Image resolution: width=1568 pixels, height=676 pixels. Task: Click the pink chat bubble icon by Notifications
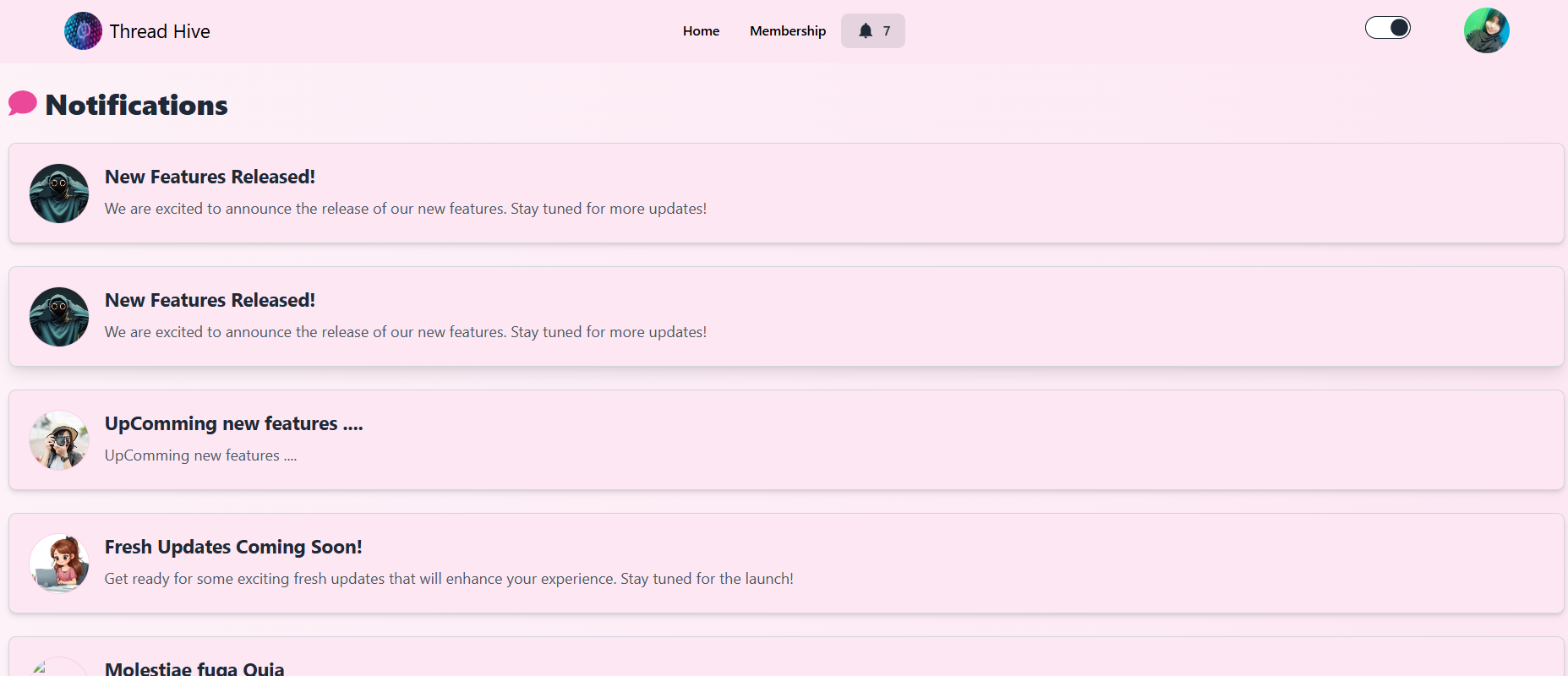pyautogui.click(x=23, y=104)
